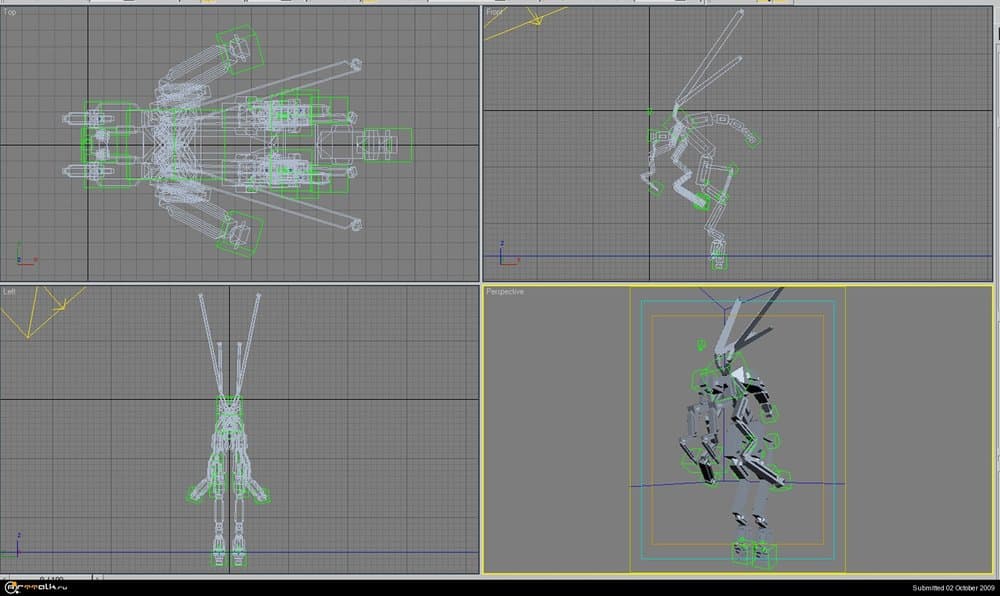Select the red X axis indicator in Top viewport
The height and width of the screenshot is (596, 1000).
(34, 259)
